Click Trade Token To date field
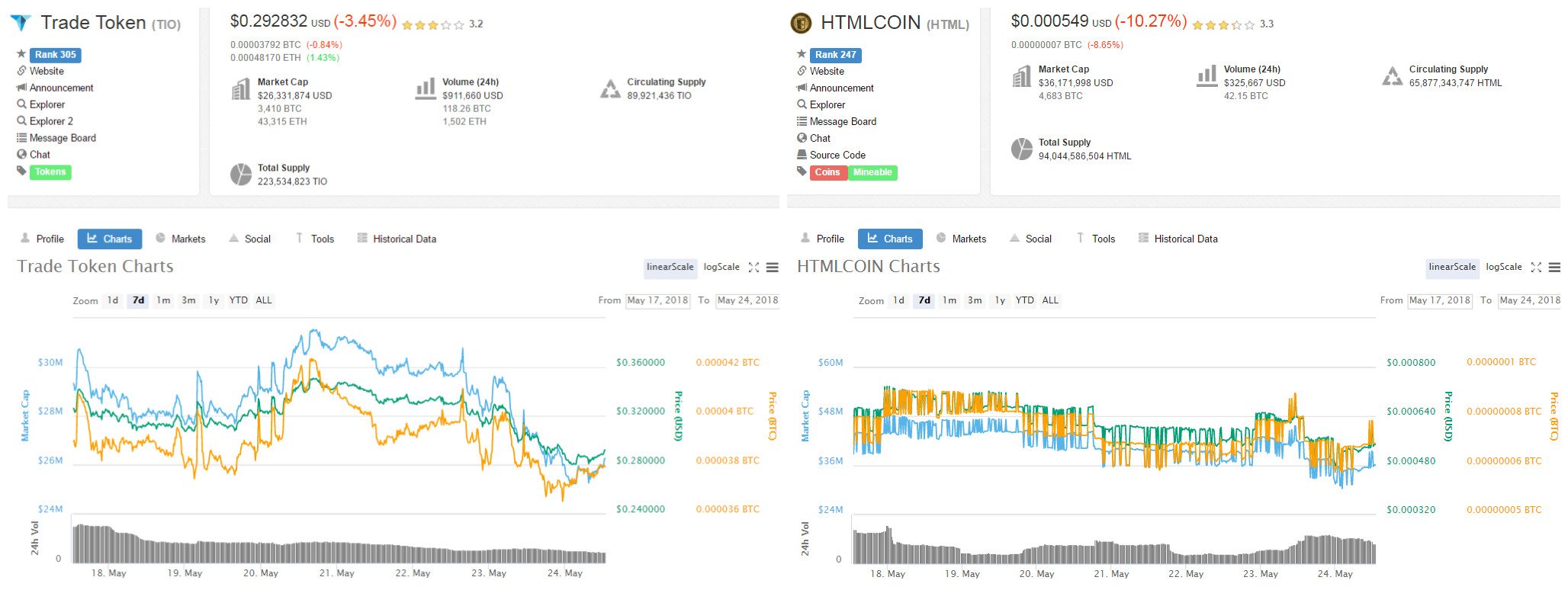This screenshot has height=590, width=1568. point(747,300)
